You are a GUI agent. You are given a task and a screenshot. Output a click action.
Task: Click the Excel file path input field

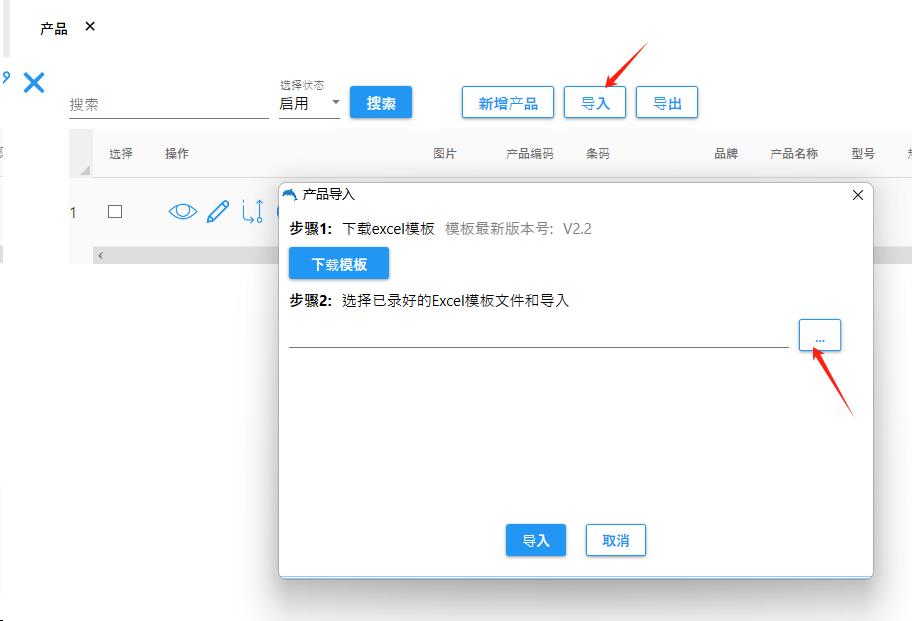point(538,336)
